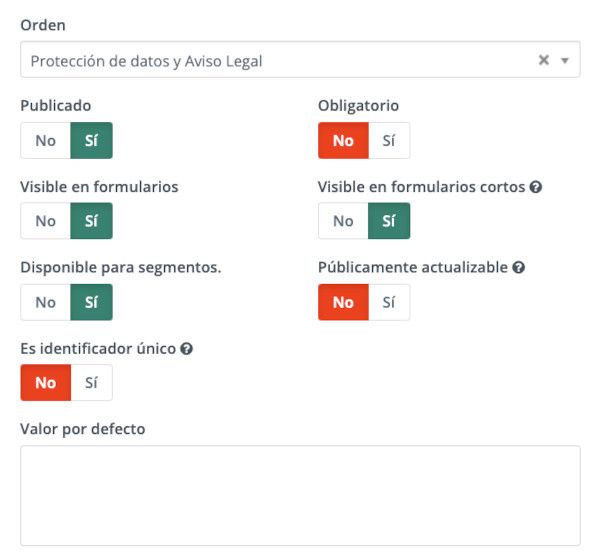The image size is (600, 560).
Task: Set Visible en formularios cortos to No
Action: pyautogui.click(x=343, y=221)
